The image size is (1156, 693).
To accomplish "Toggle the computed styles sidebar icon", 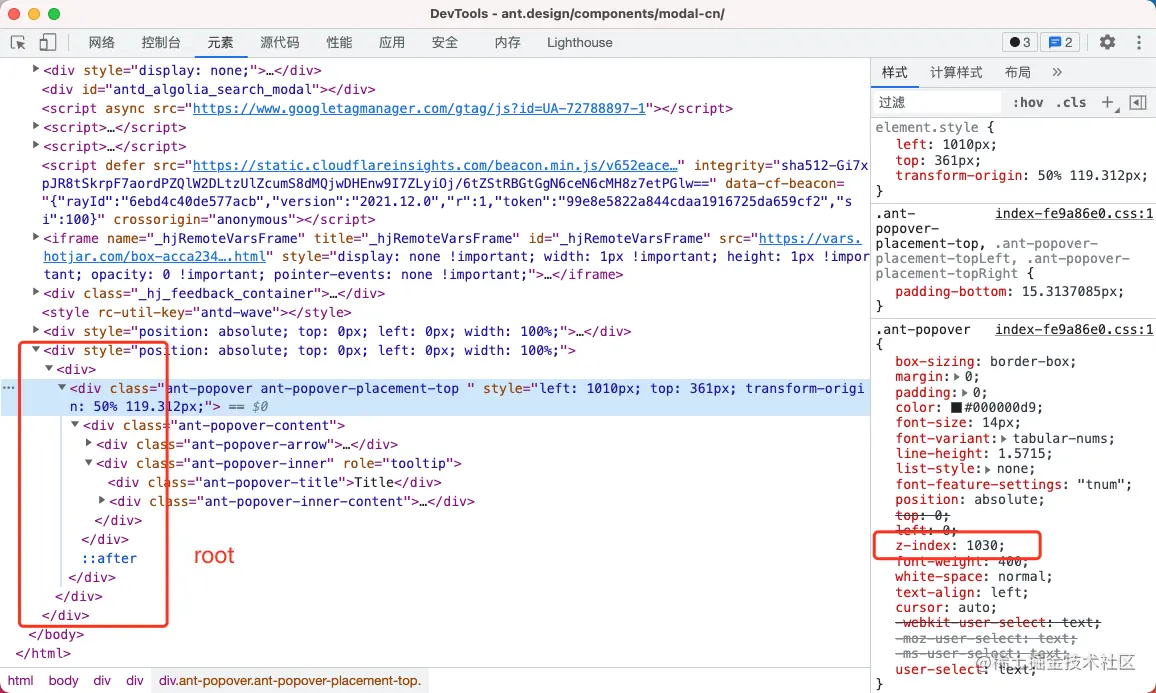I will tap(1138, 102).
